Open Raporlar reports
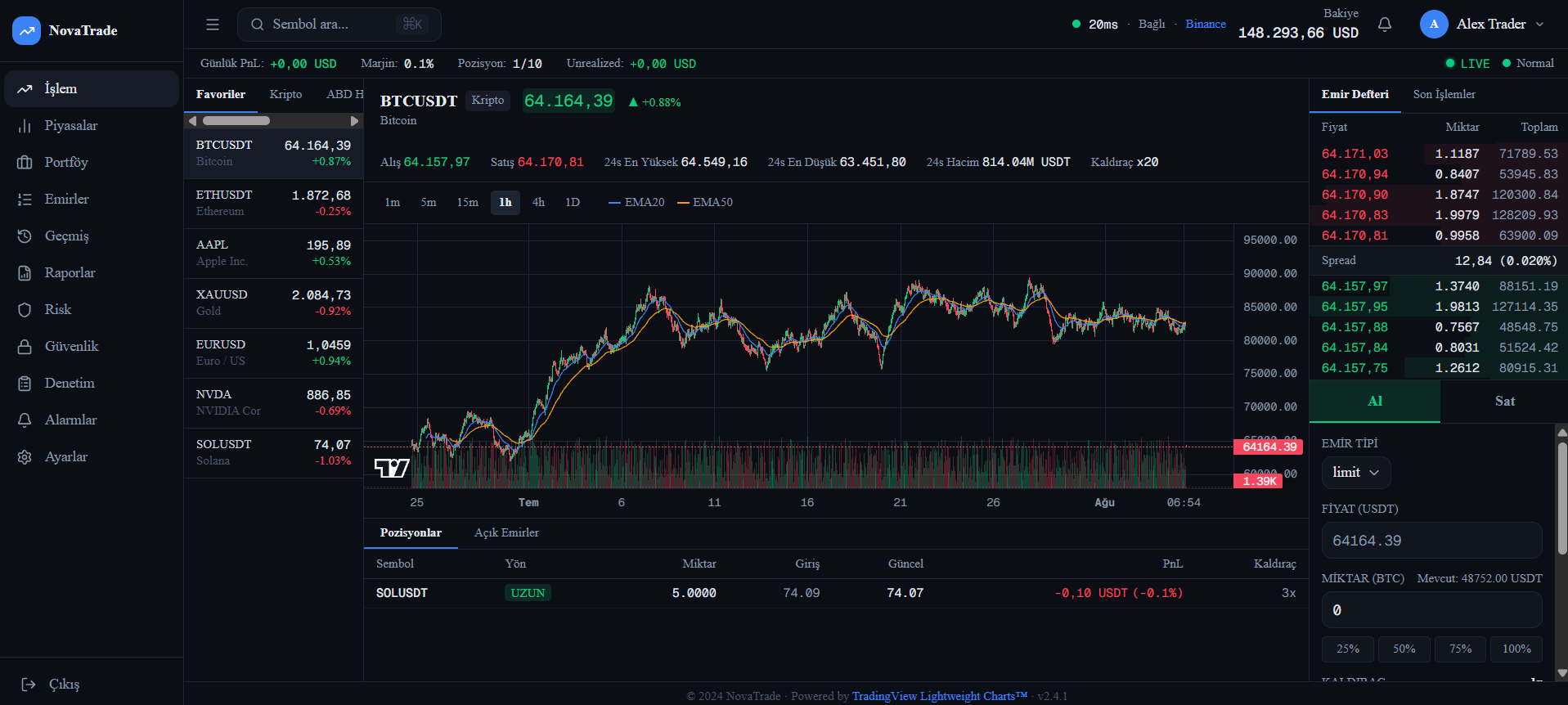The width and height of the screenshot is (1568, 705). click(92, 272)
